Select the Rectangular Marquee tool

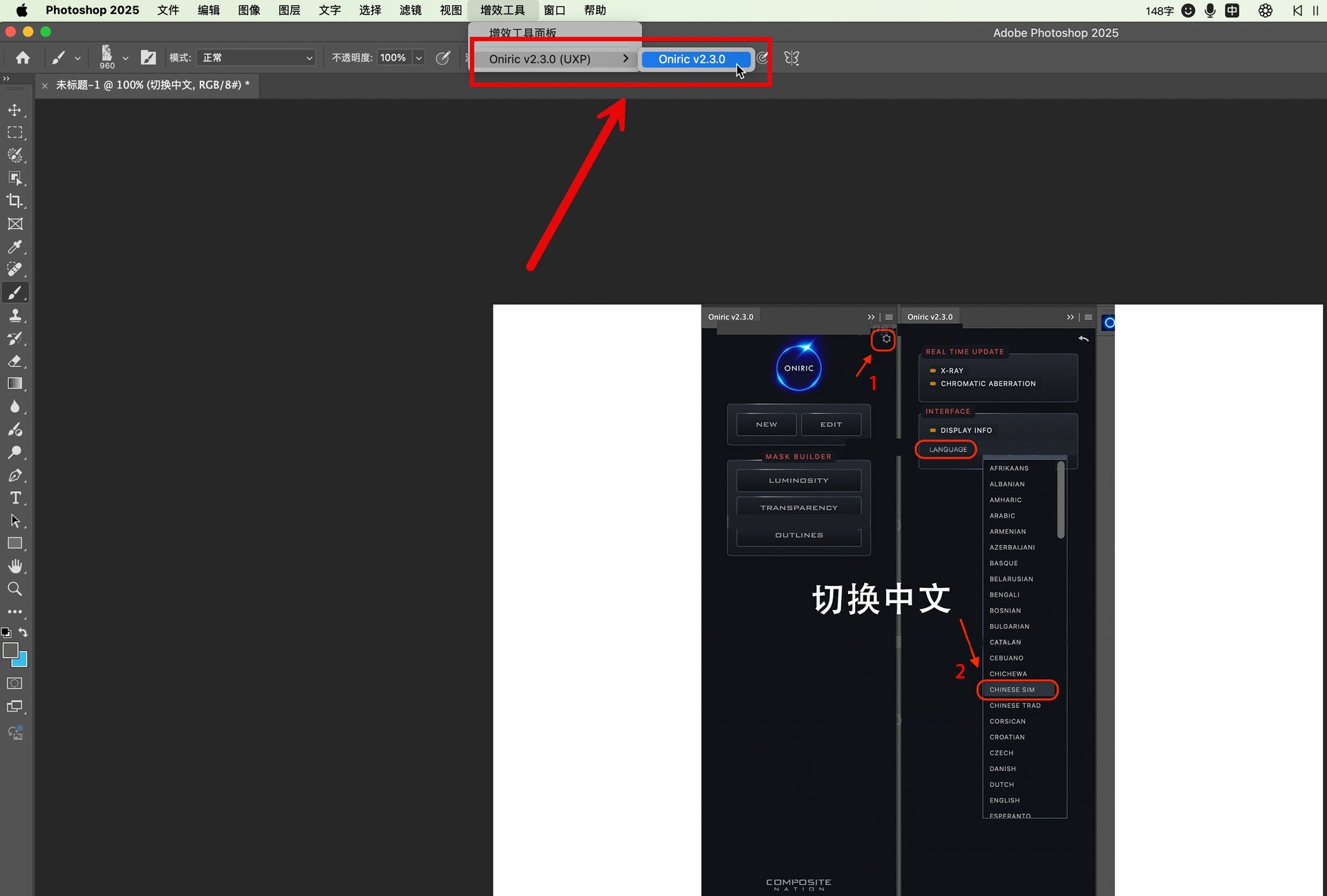tap(15, 133)
